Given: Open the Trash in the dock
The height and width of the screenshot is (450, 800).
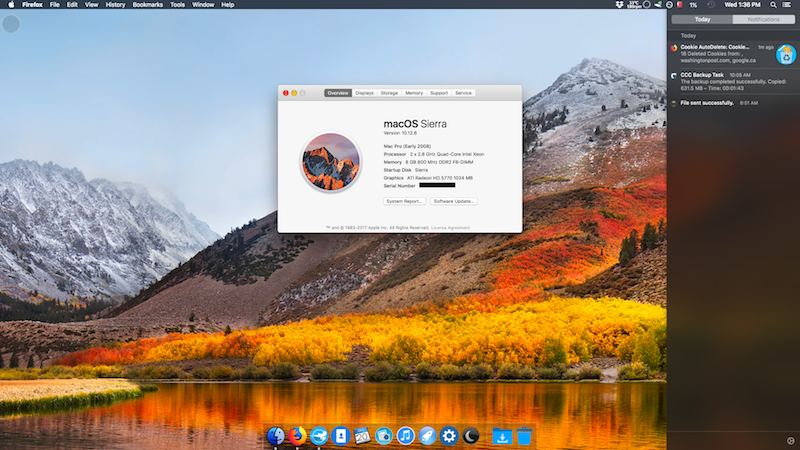Looking at the screenshot, I should pos(524,436).
